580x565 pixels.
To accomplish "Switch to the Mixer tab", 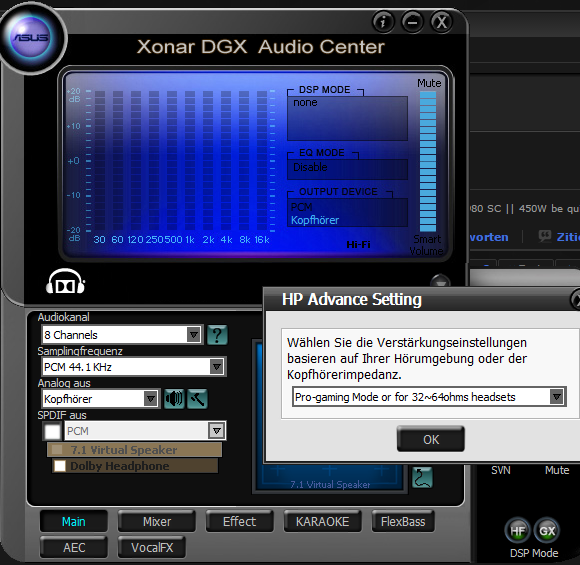I will pyautogui.click(x=157, y=521).
